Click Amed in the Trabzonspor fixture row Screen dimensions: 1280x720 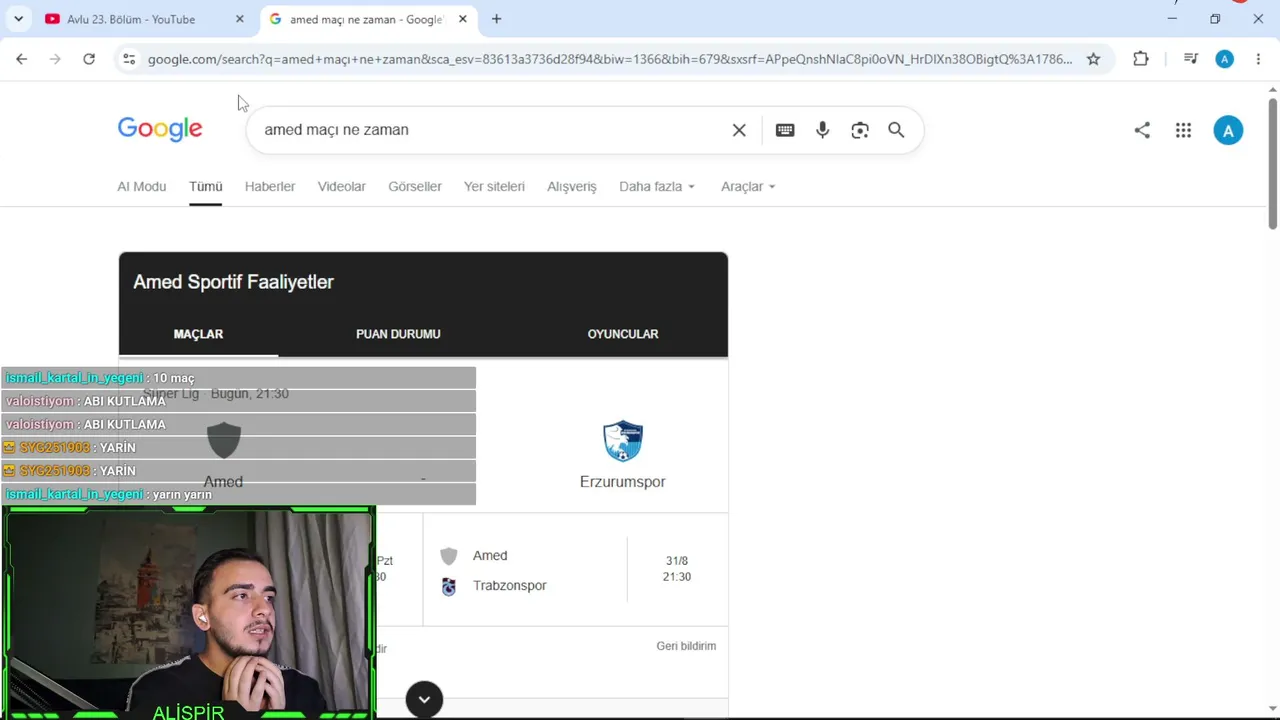[x=490, y=556]
